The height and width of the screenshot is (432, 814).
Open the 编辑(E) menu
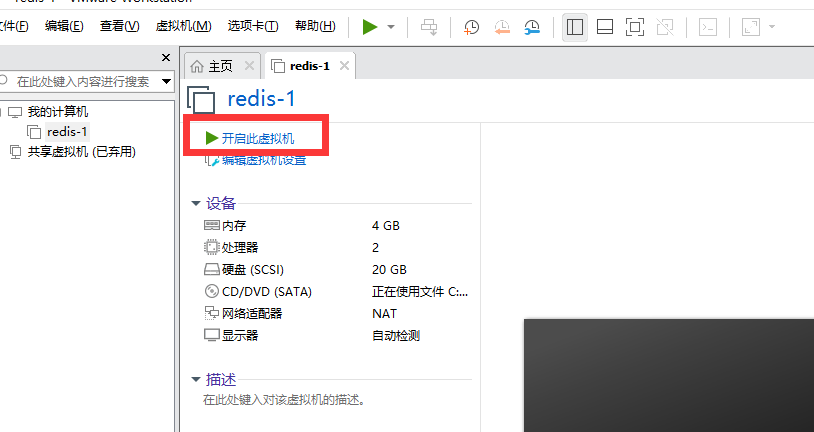(64, 26)
